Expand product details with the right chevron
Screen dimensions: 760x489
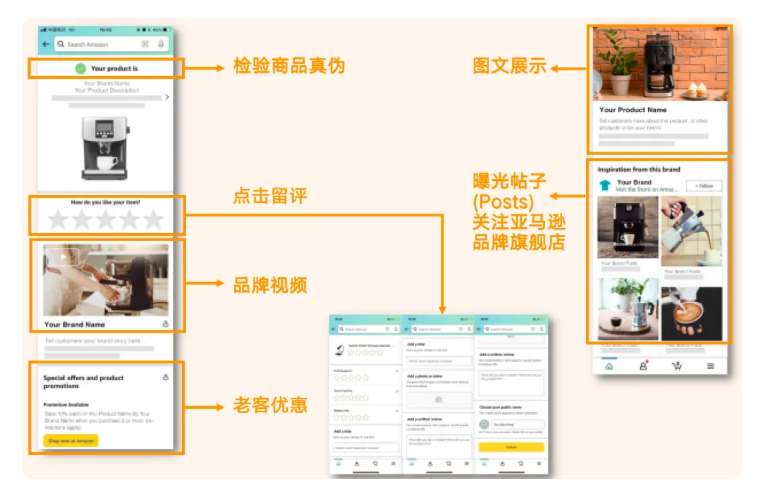(x=167, y=97)
